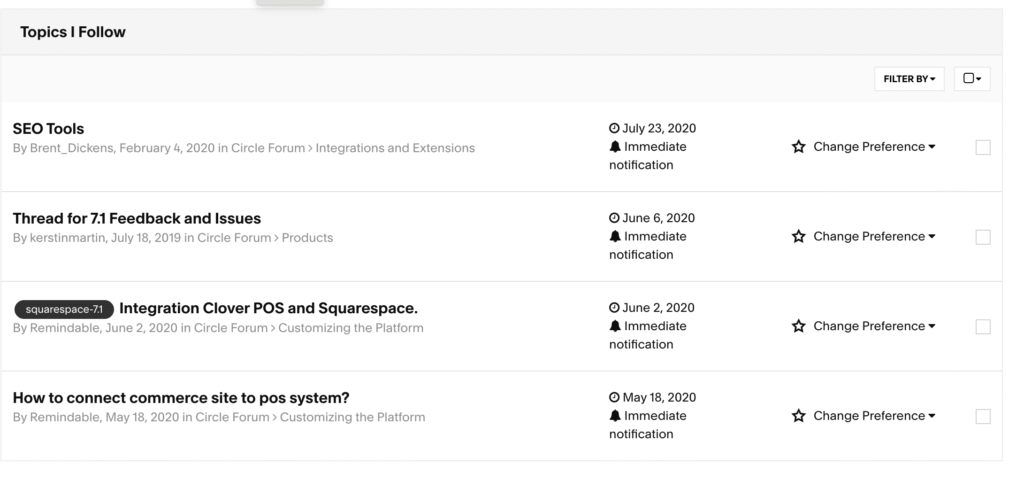Tick the Integration Clover POS topic checkbox
The width and height of the screenshot is (1024, 480).
tap(983, 327)
